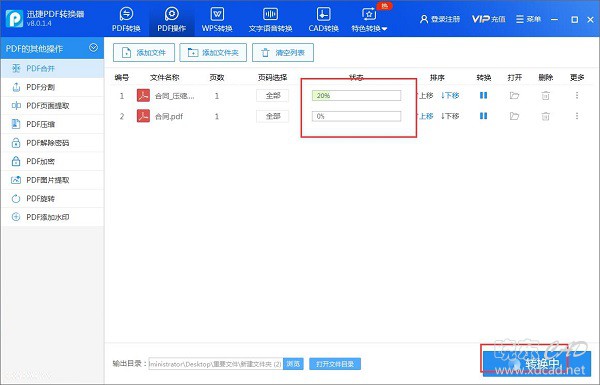Viewport: 600px width, 385px height.
Task: Move 合同.pdf down with 下移
Action: 450,116
